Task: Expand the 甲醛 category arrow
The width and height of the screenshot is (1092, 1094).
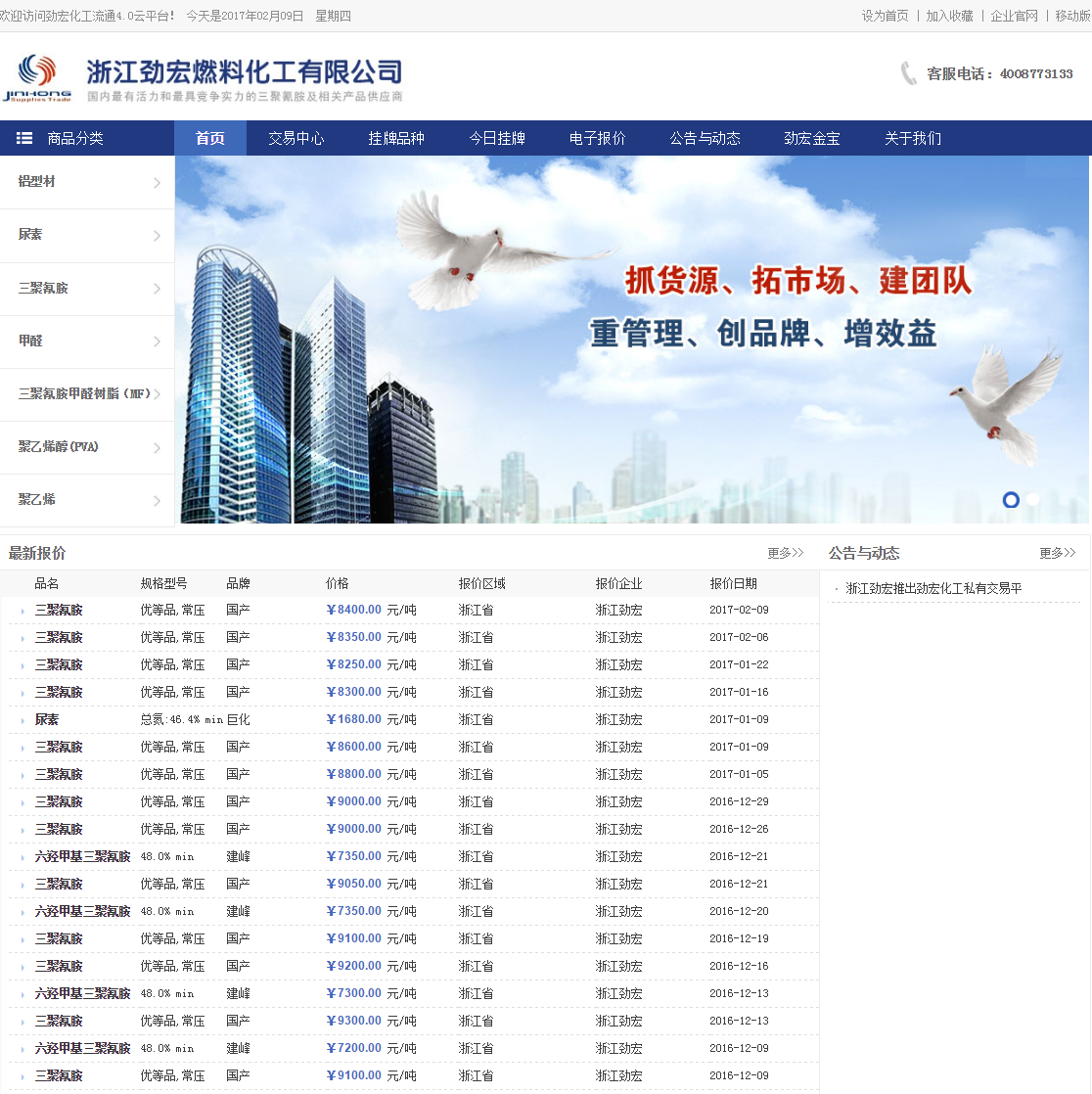Action: (157, 342)
